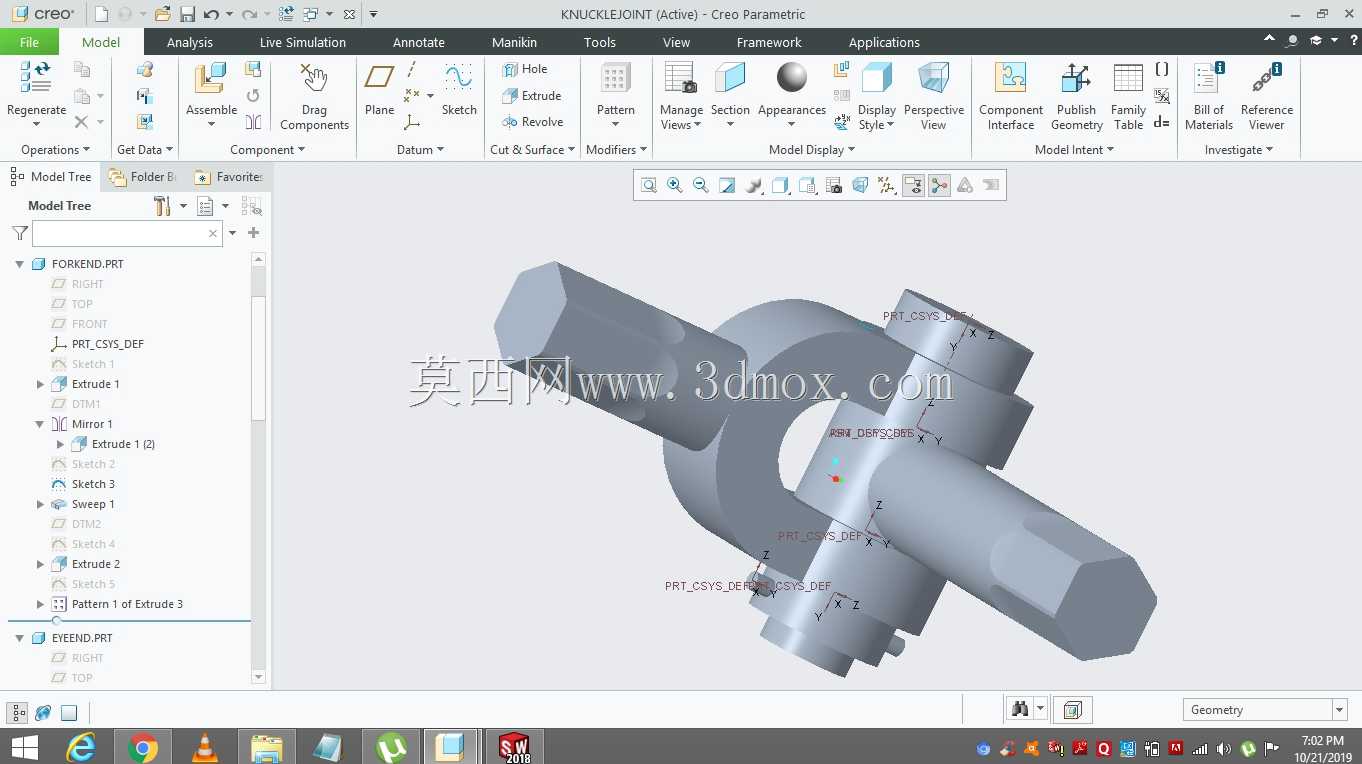Open VLC media player from taskbar
This screenshot has height=764, width=1362.
[205, 747]
